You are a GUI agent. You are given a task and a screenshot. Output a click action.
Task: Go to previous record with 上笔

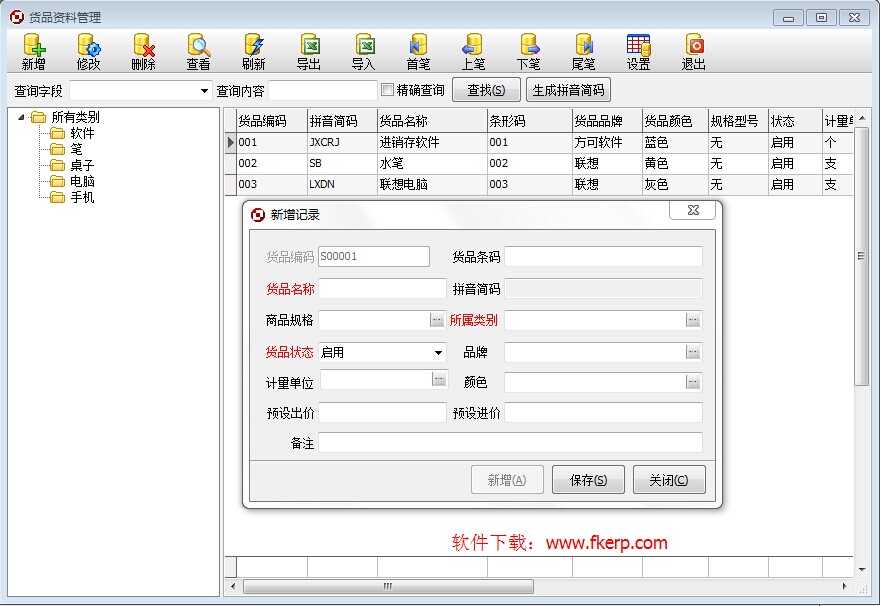474,52
